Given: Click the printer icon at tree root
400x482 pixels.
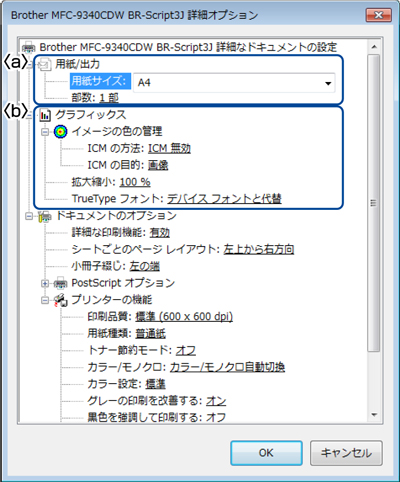Looking at the screenshot, I should pyautogui.click(x=29, y=48).
